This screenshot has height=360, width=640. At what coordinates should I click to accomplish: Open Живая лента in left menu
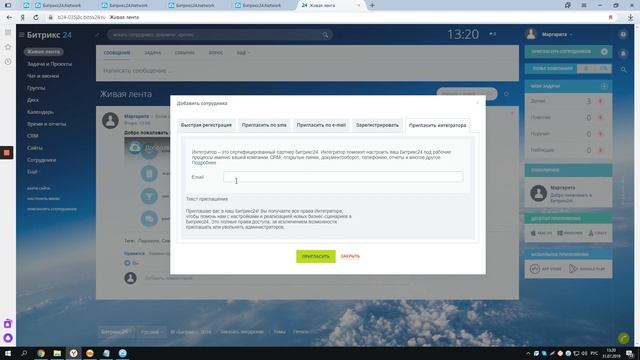coord(43,52)
